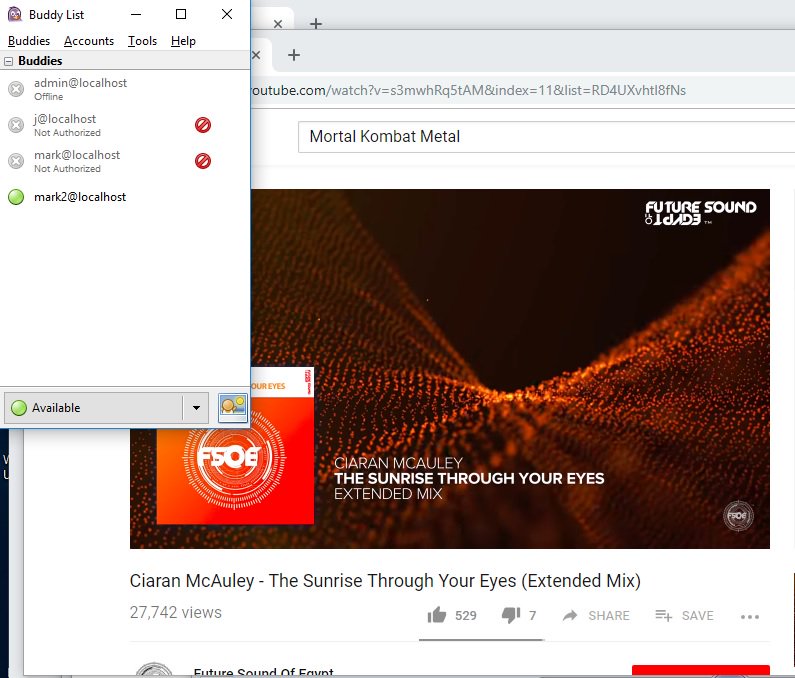Click the red subscribe button

click(x=701, y=671)
